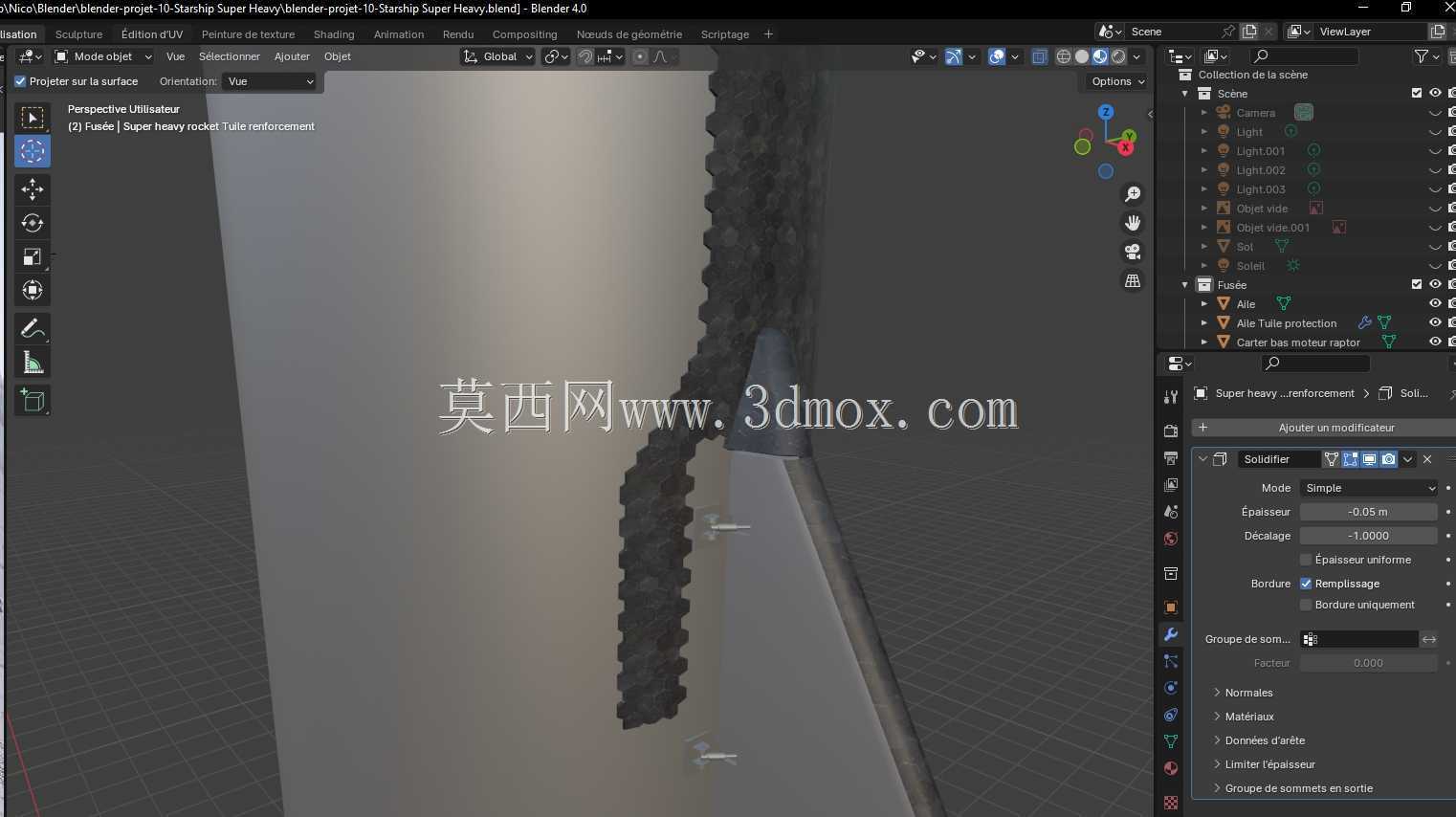
Task: Open the Ajouter menu
Action: tap(292, 56)
